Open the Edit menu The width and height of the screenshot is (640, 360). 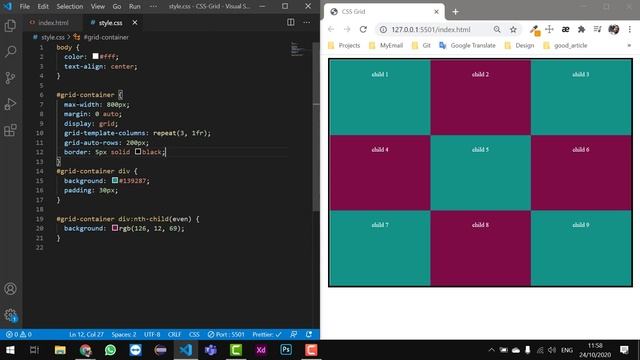pos(43,7)
